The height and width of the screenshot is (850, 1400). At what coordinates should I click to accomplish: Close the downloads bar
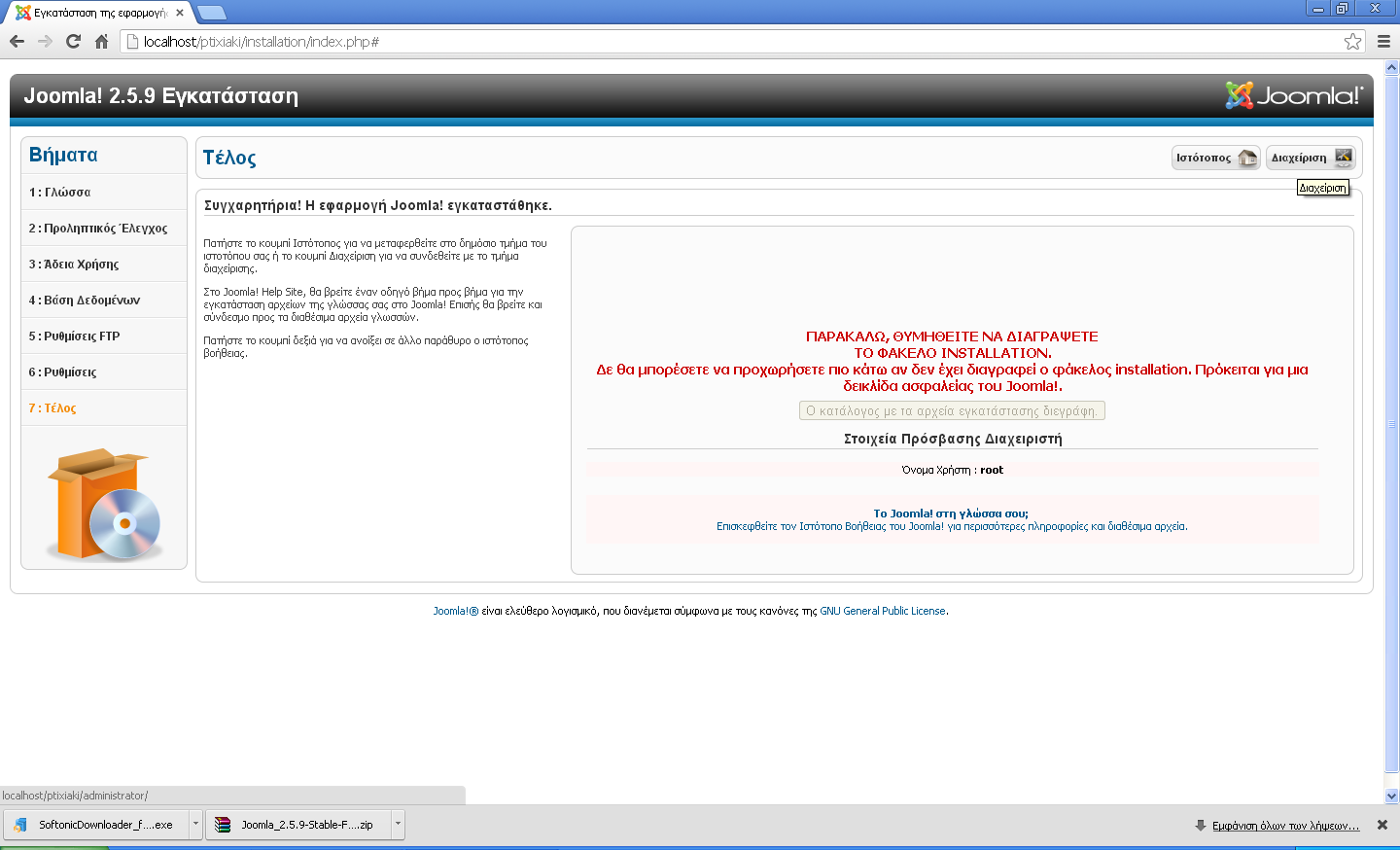[1382, 825]
